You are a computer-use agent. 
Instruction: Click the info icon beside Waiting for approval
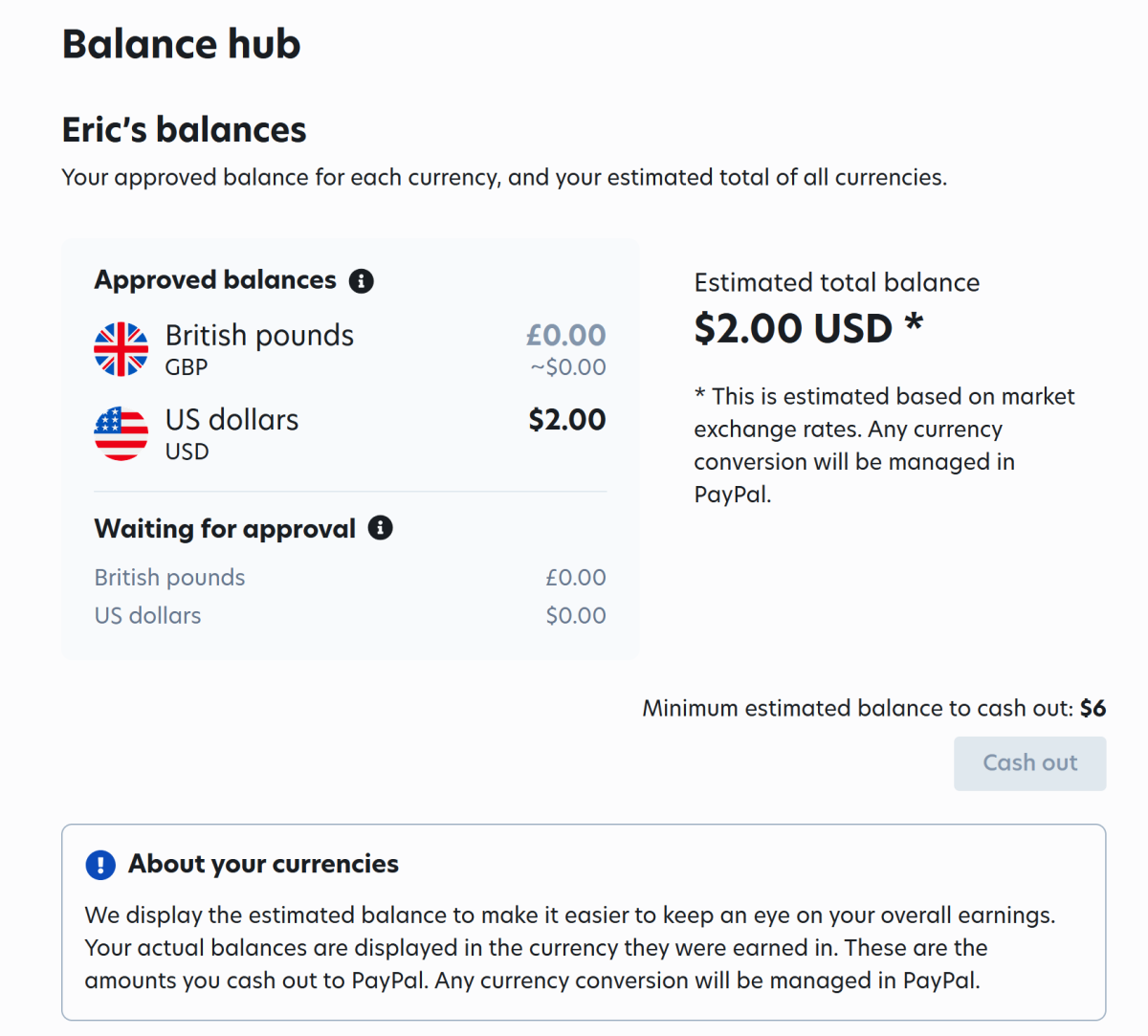pyautogui.click(x=381, y=528)
